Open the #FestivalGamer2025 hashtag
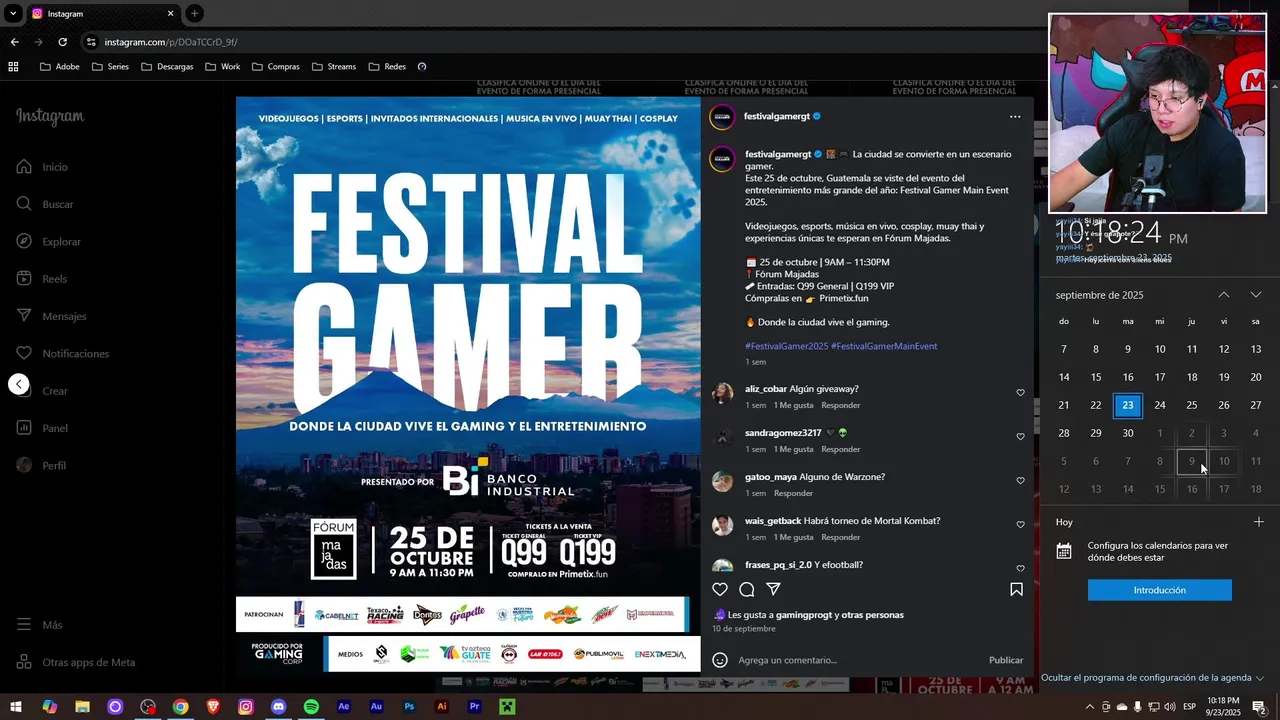Viewport: 1280px width, 720px height. pyautogui.click(x=786, y=346)
